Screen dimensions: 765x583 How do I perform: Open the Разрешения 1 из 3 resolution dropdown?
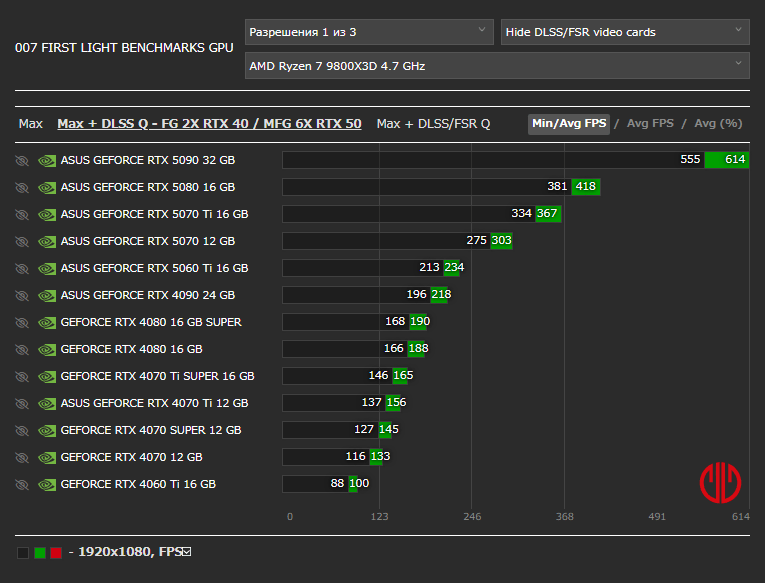click(x=369, y=32)
